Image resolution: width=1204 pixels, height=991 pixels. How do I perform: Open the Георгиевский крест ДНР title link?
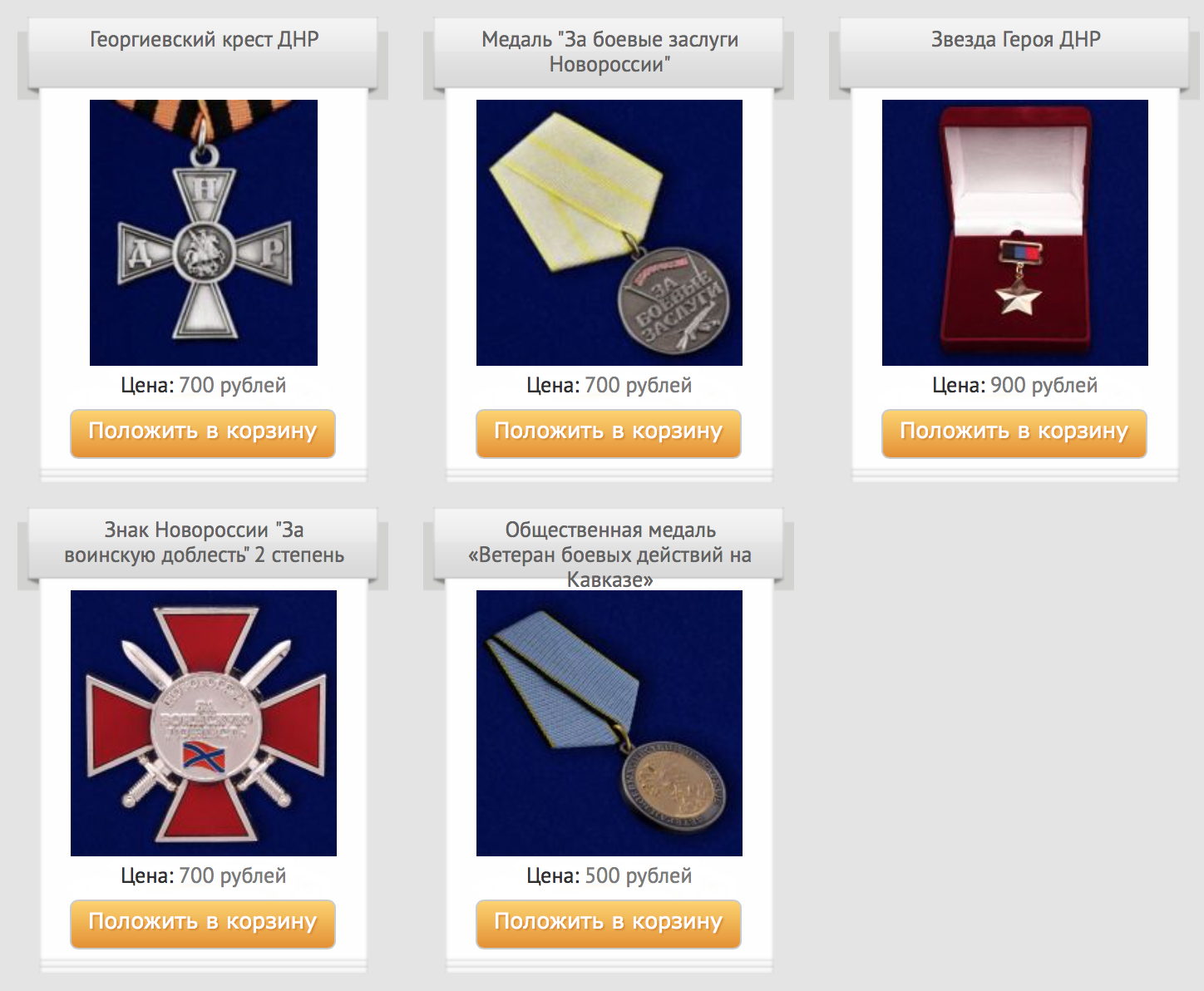click(204, 39)
